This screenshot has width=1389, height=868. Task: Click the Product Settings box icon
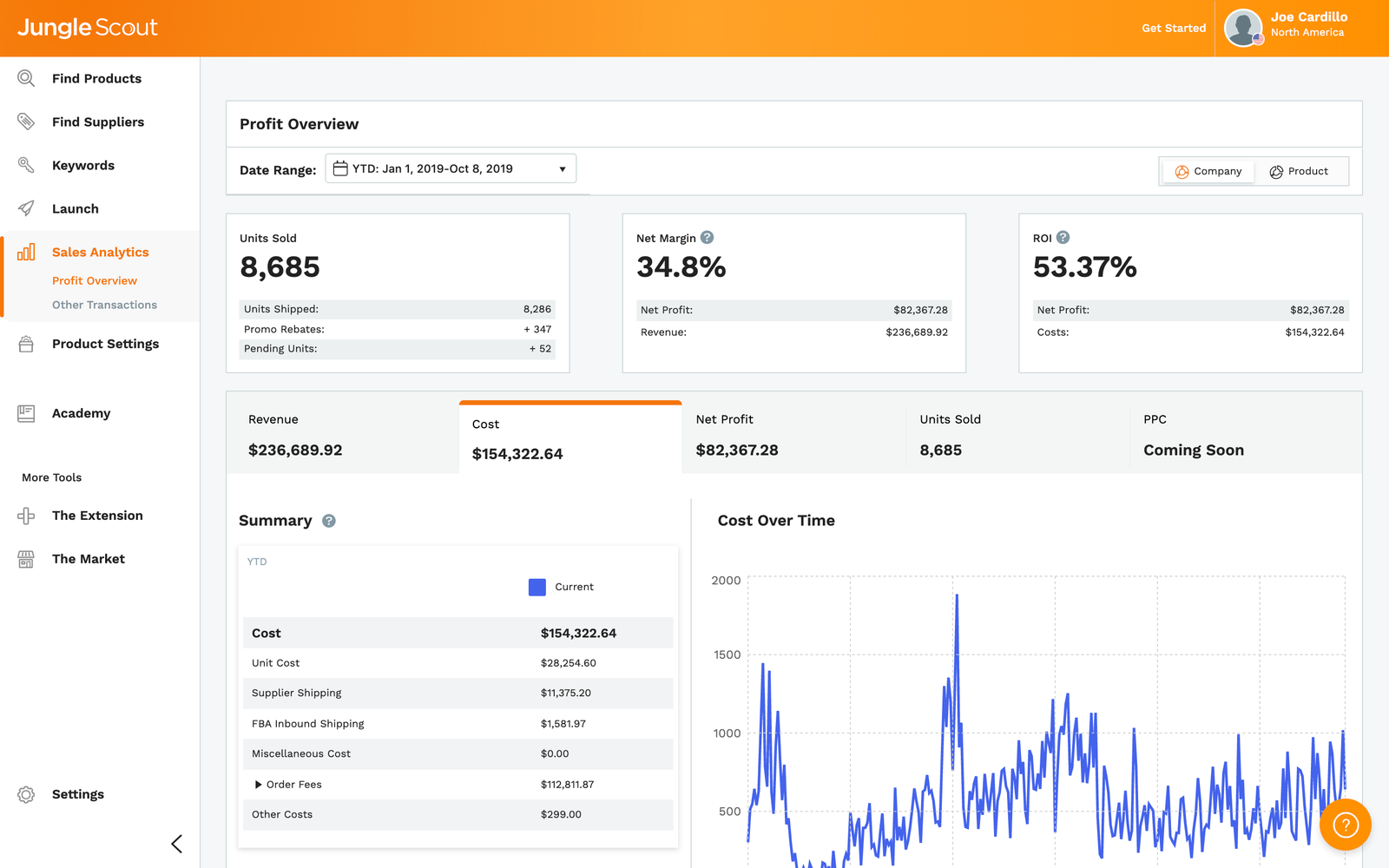coord(26,344)
